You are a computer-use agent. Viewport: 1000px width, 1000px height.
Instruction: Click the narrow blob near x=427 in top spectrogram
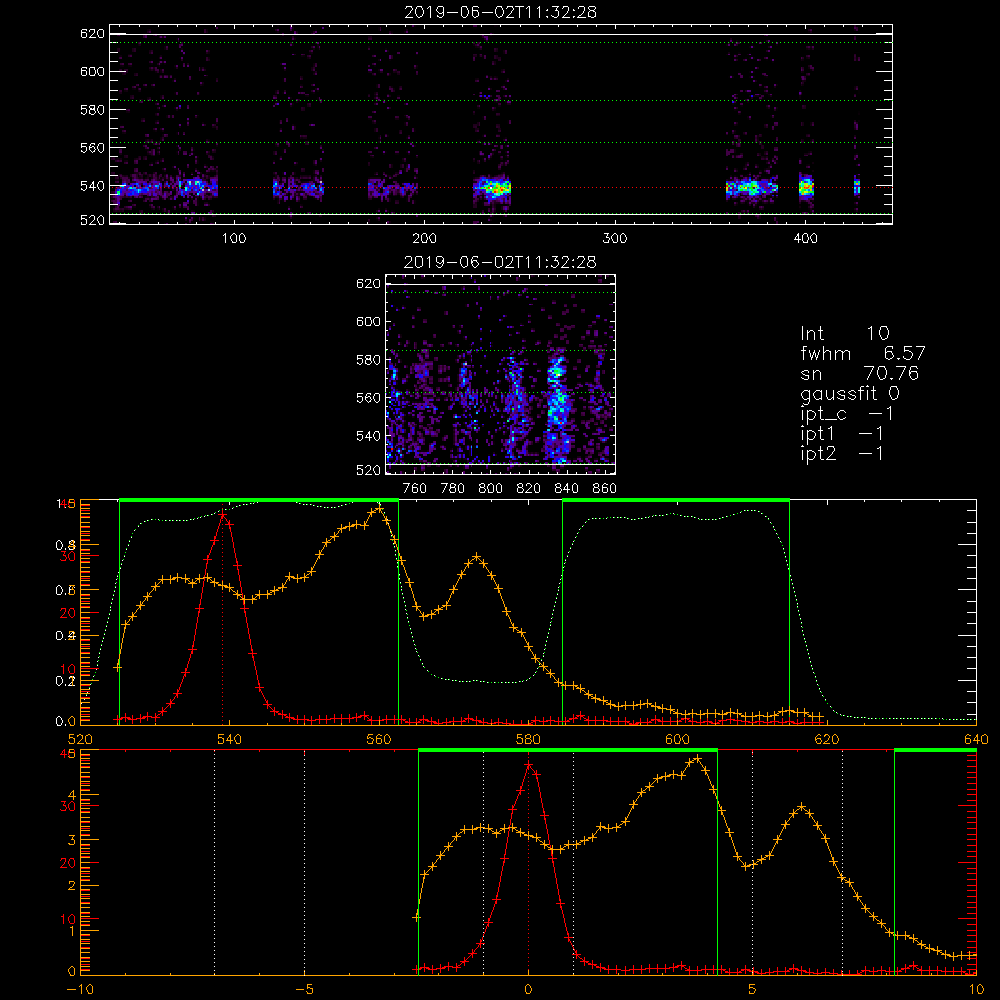(x=857, y=187)
